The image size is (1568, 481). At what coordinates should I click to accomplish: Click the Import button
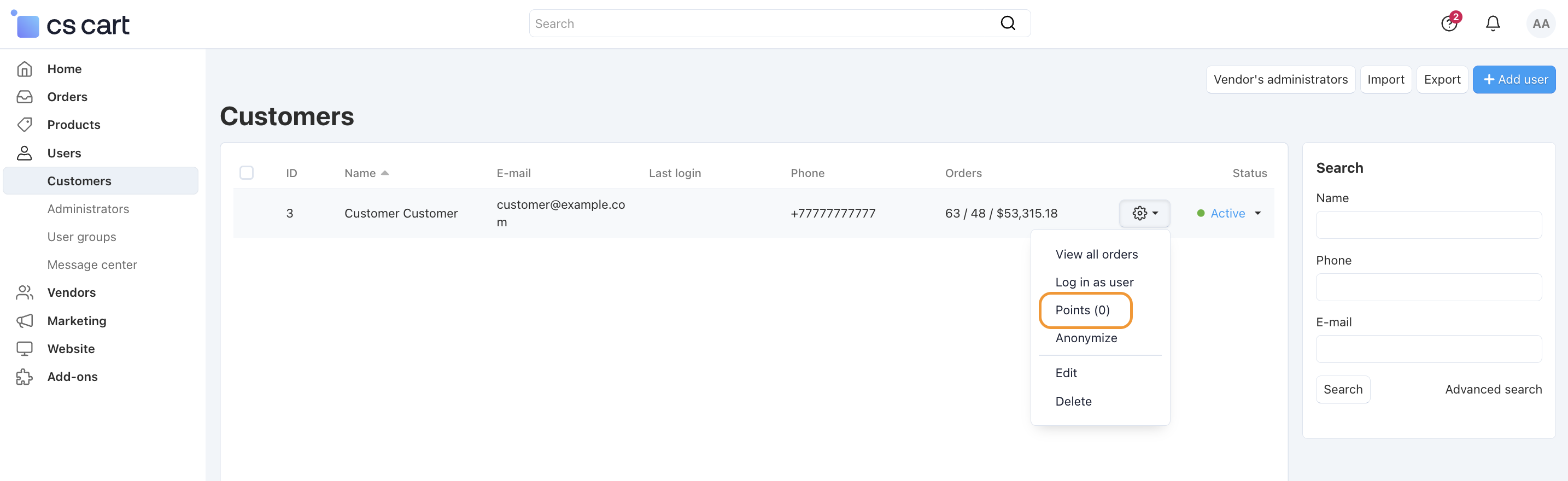1385,79
